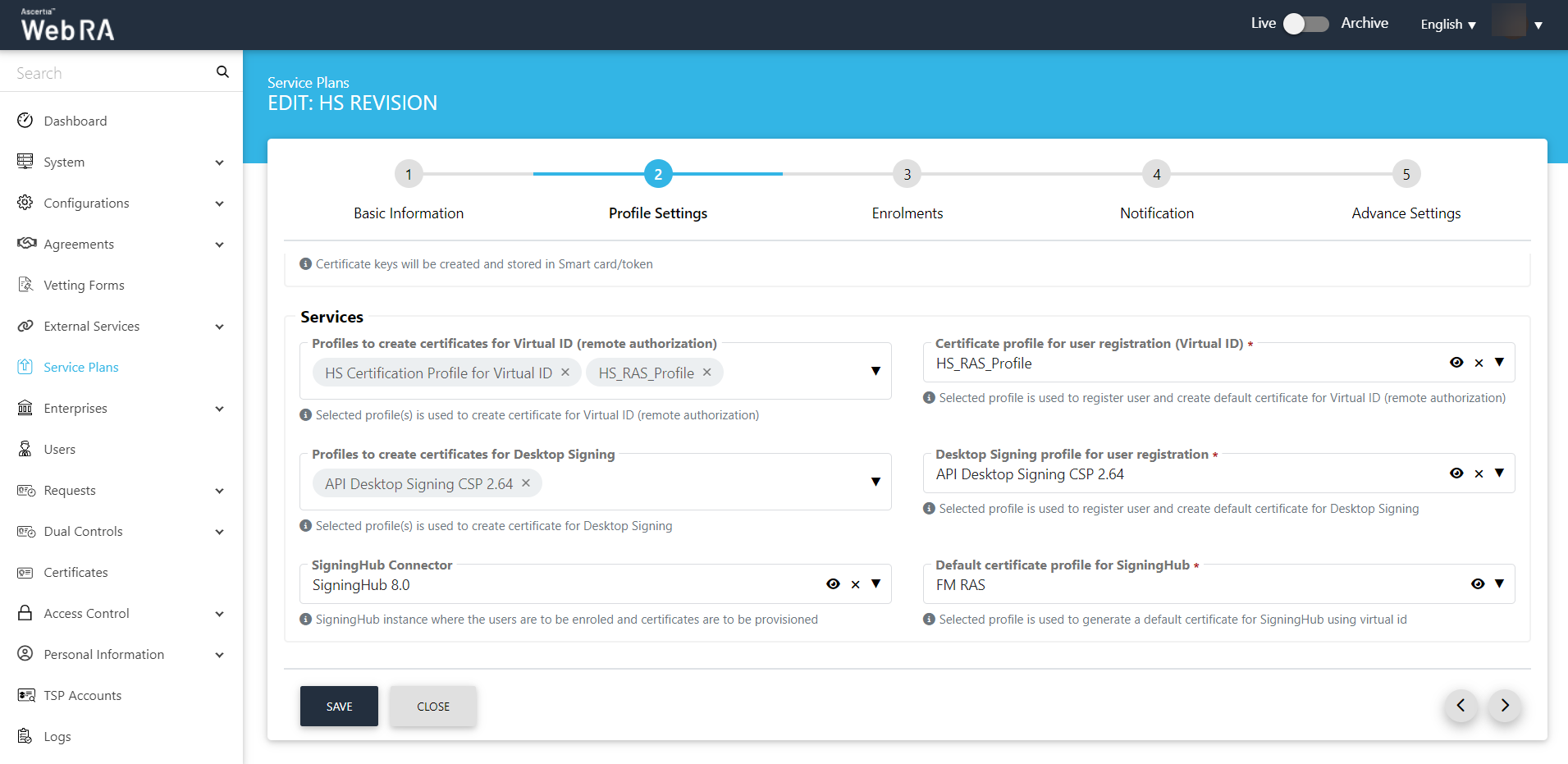View FM RAS profile via eye icon
The height and width of the screenshot is (764, 1568).
point(1477,584)
